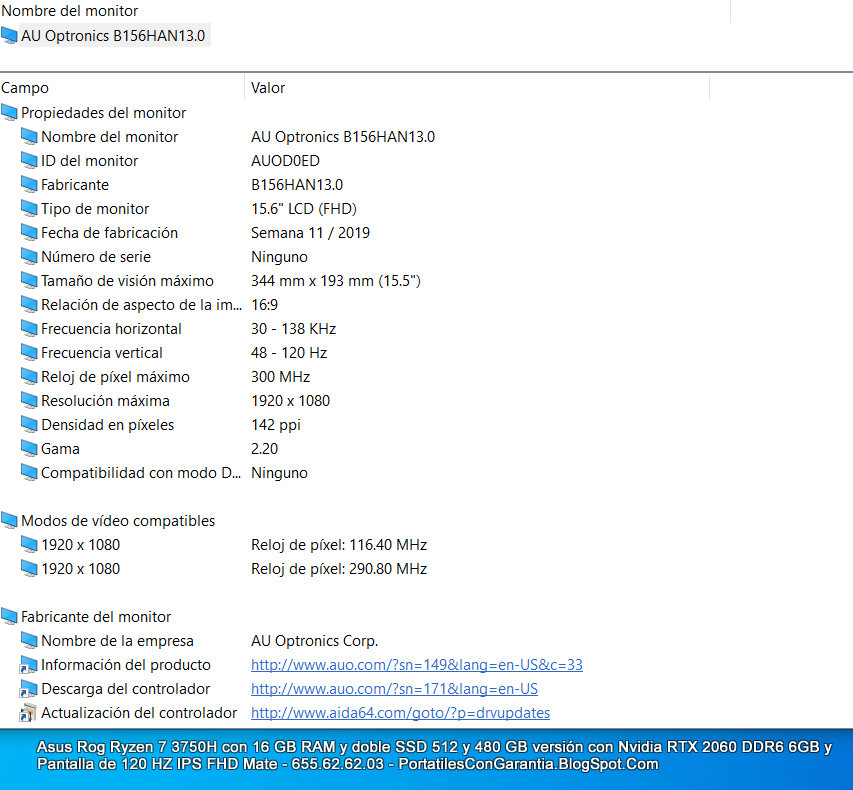Click the icon beside Fabricante row
This screenshot has width=853, height=790.
[29, 184]
